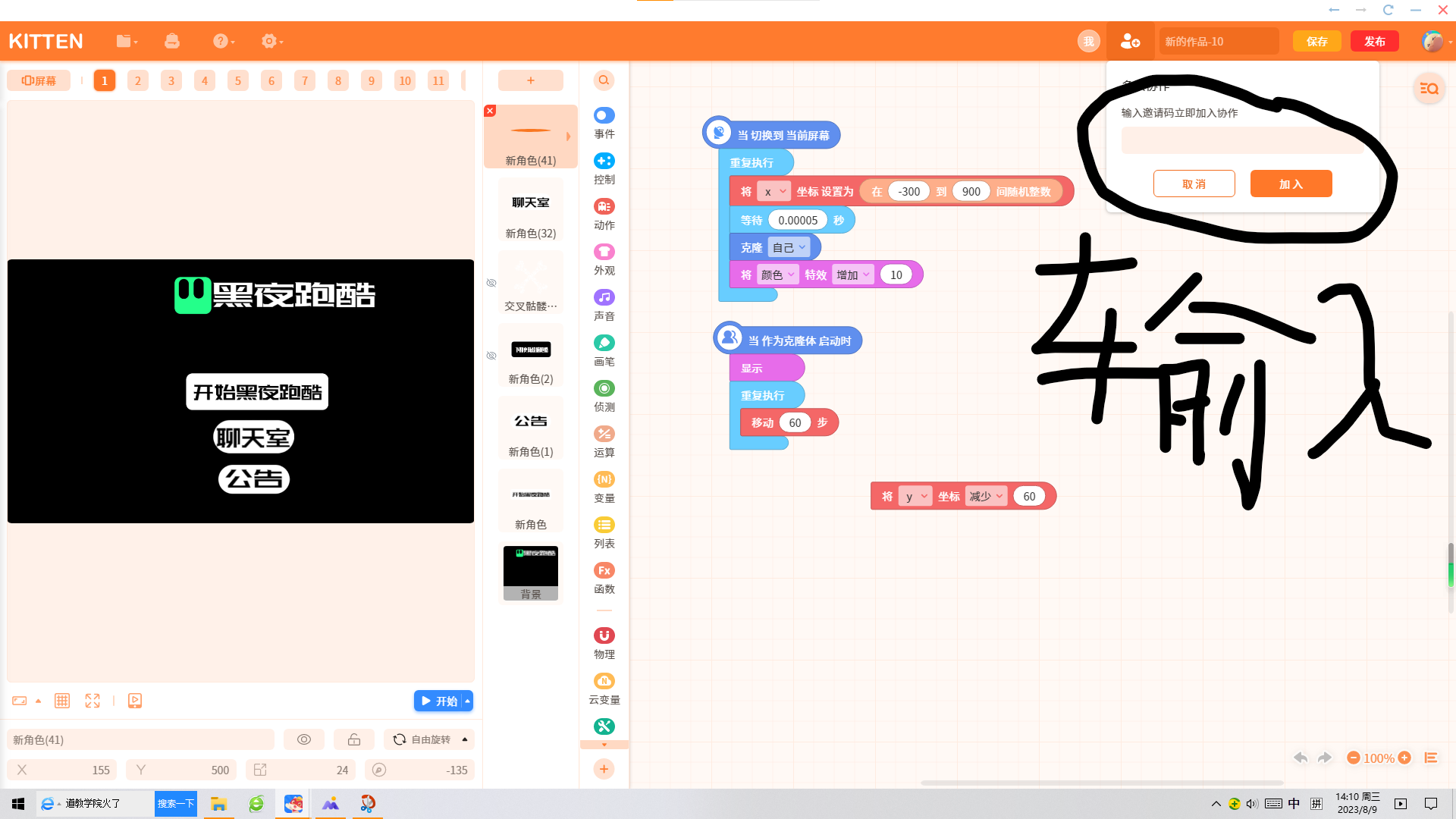Open the 减少 dropdown in y block
This screenshot has width=1456, height=819.
[x=987, y=497]
